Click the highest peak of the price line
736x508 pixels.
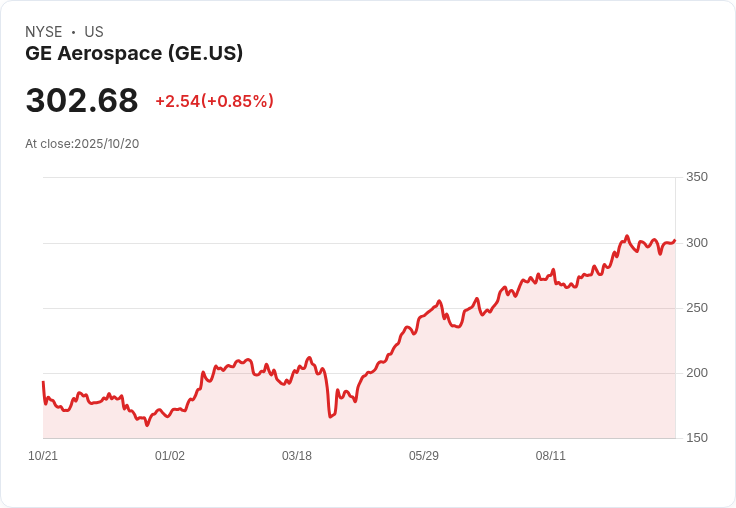[627, 236]
